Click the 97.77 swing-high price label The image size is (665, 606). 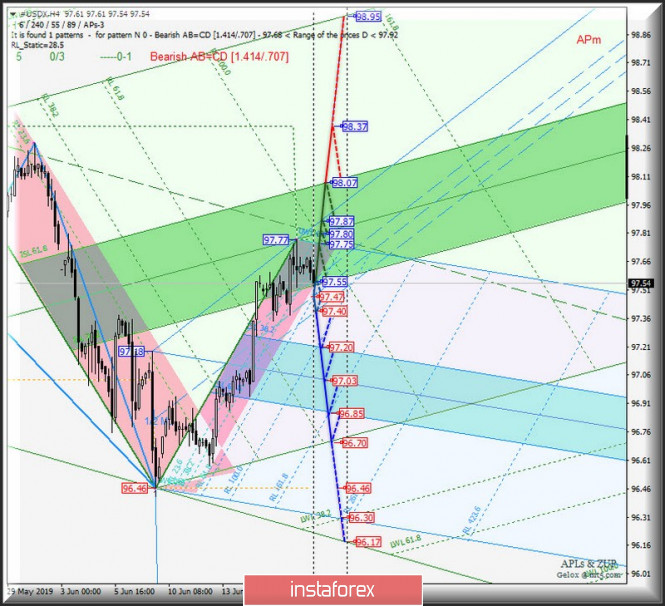(x=276, y=240)
